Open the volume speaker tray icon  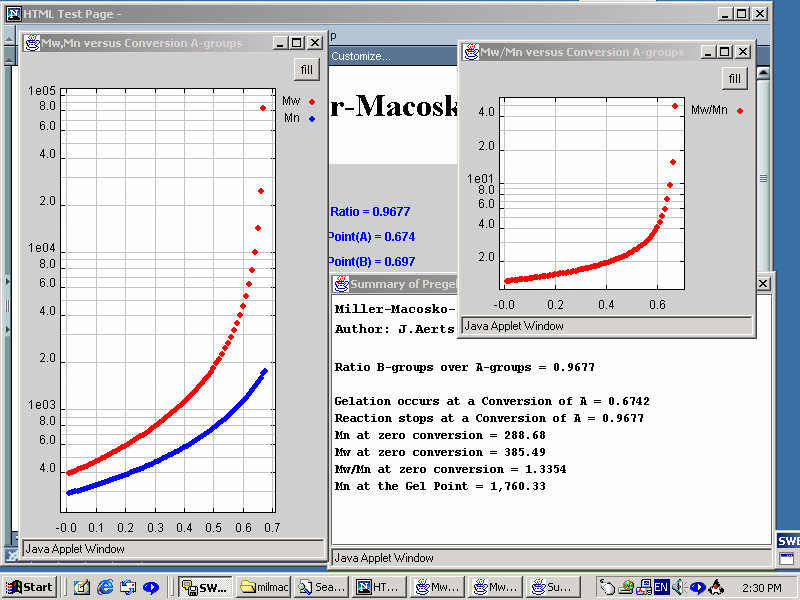679,587
